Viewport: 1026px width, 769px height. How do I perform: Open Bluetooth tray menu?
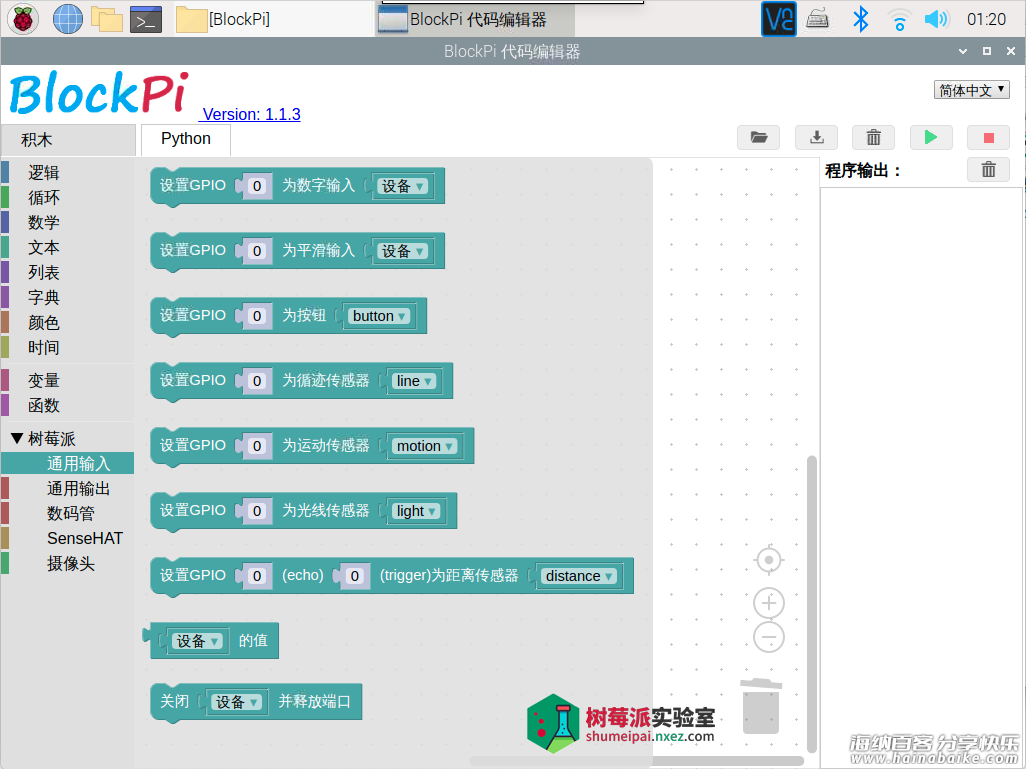click(860, 19)
